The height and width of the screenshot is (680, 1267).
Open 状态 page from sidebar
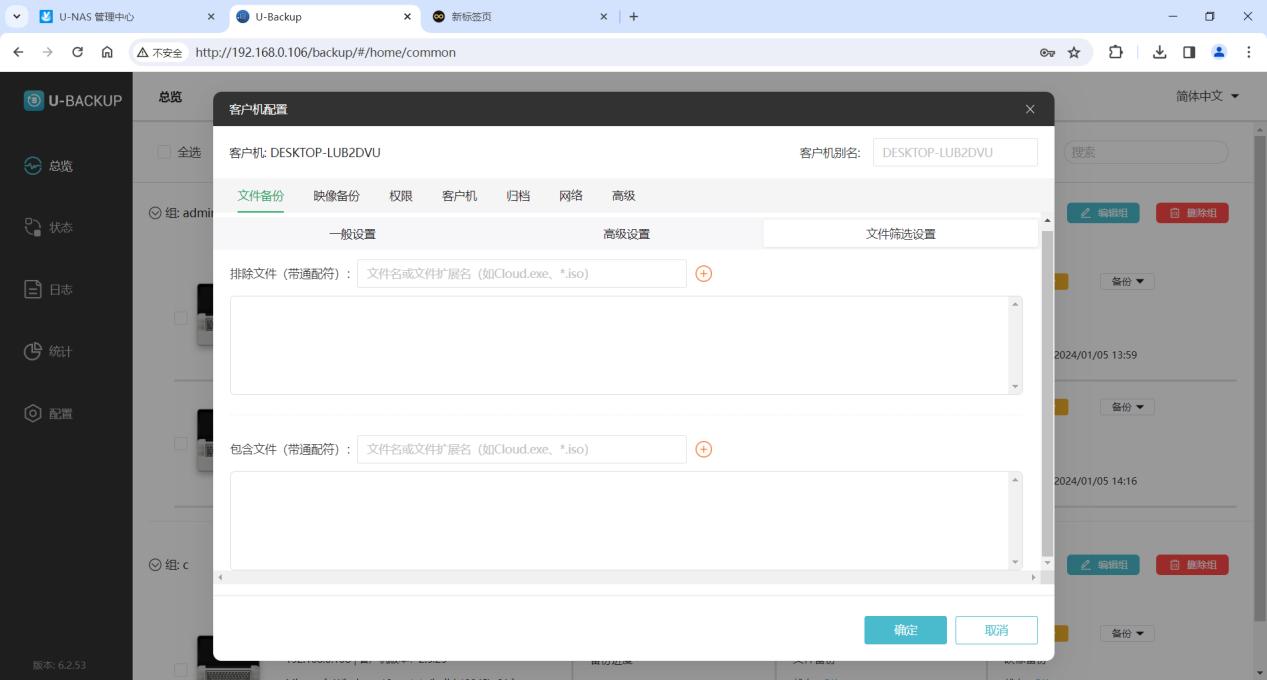[60, 228]
